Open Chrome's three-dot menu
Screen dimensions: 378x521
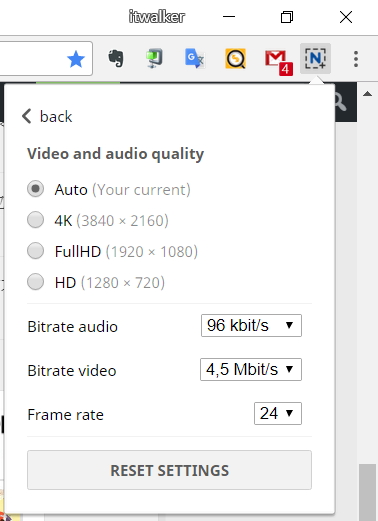tap(356, 59)
